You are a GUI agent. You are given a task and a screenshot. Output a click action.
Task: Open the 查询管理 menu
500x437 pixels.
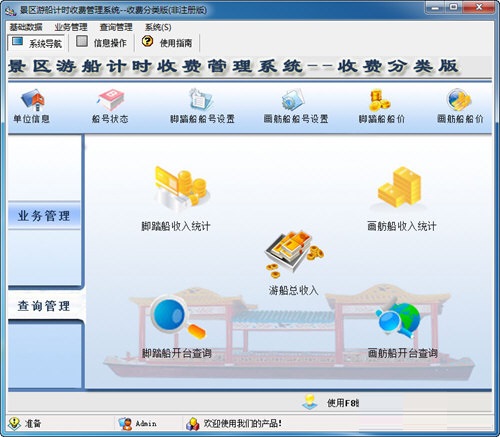coord(116,27)
